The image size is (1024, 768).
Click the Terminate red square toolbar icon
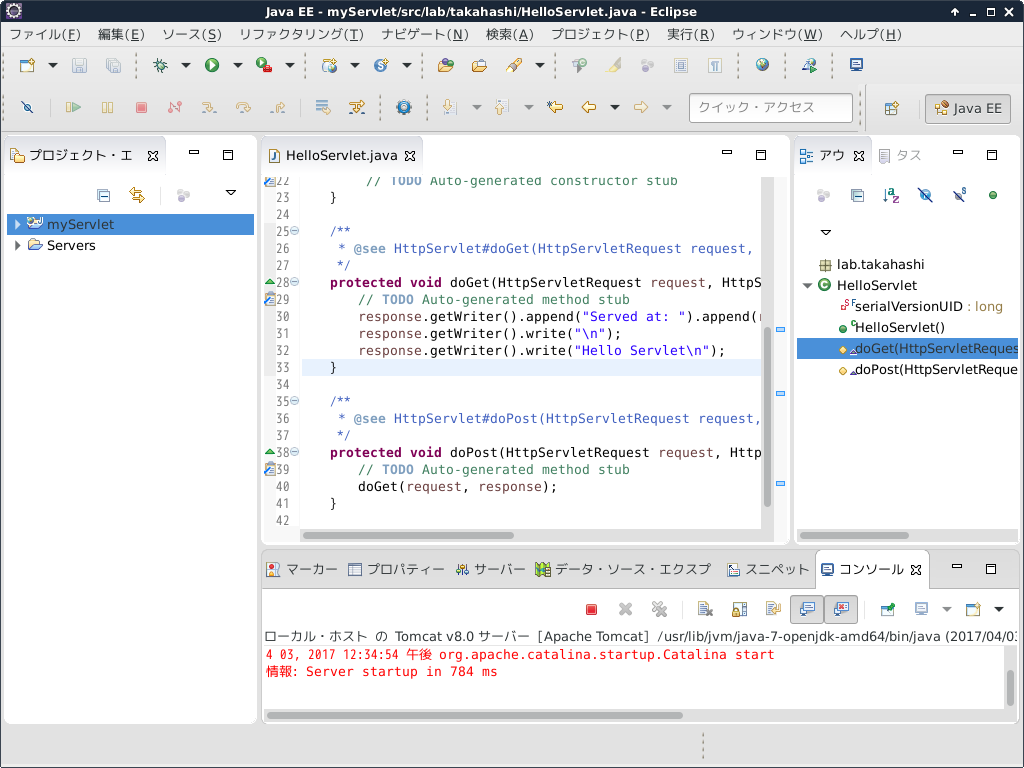coord(141,107)
